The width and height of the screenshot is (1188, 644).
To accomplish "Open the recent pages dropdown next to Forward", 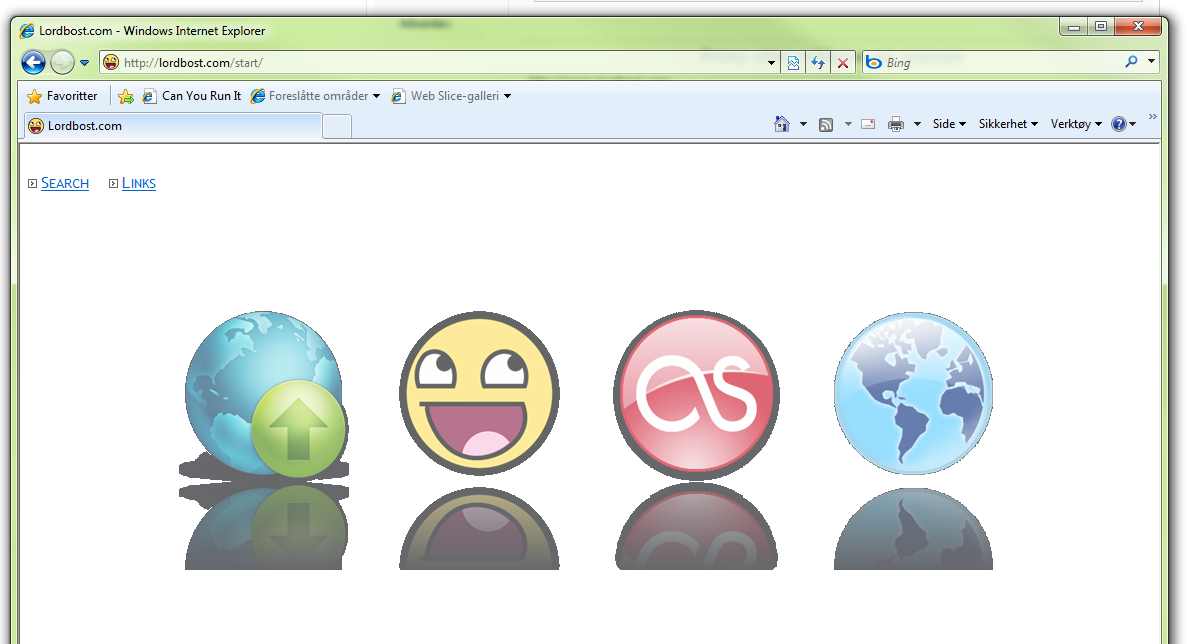I will [x=84, y=63].
